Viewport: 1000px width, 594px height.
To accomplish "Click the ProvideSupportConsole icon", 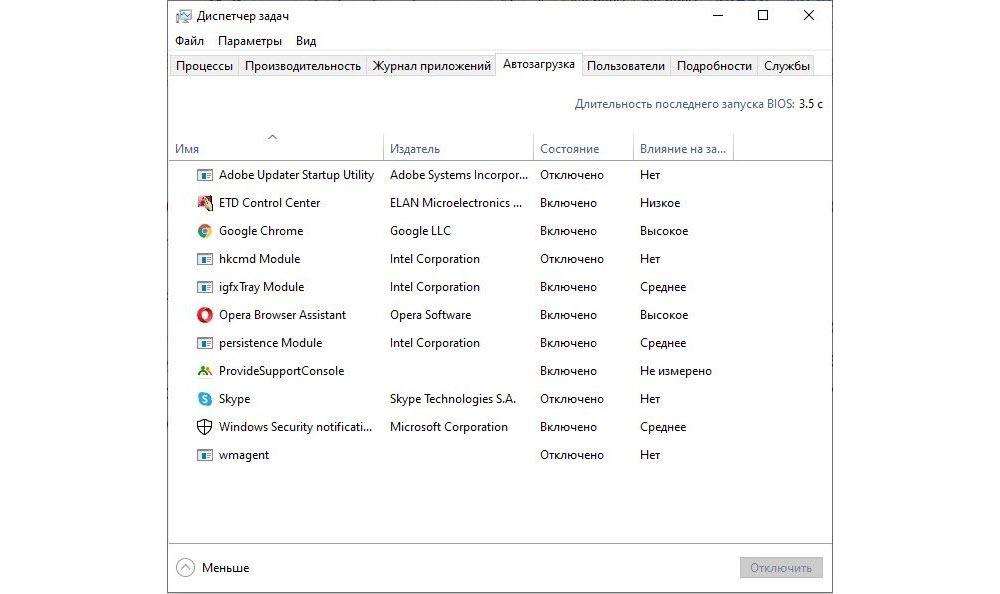I will (x=204, y=371).
